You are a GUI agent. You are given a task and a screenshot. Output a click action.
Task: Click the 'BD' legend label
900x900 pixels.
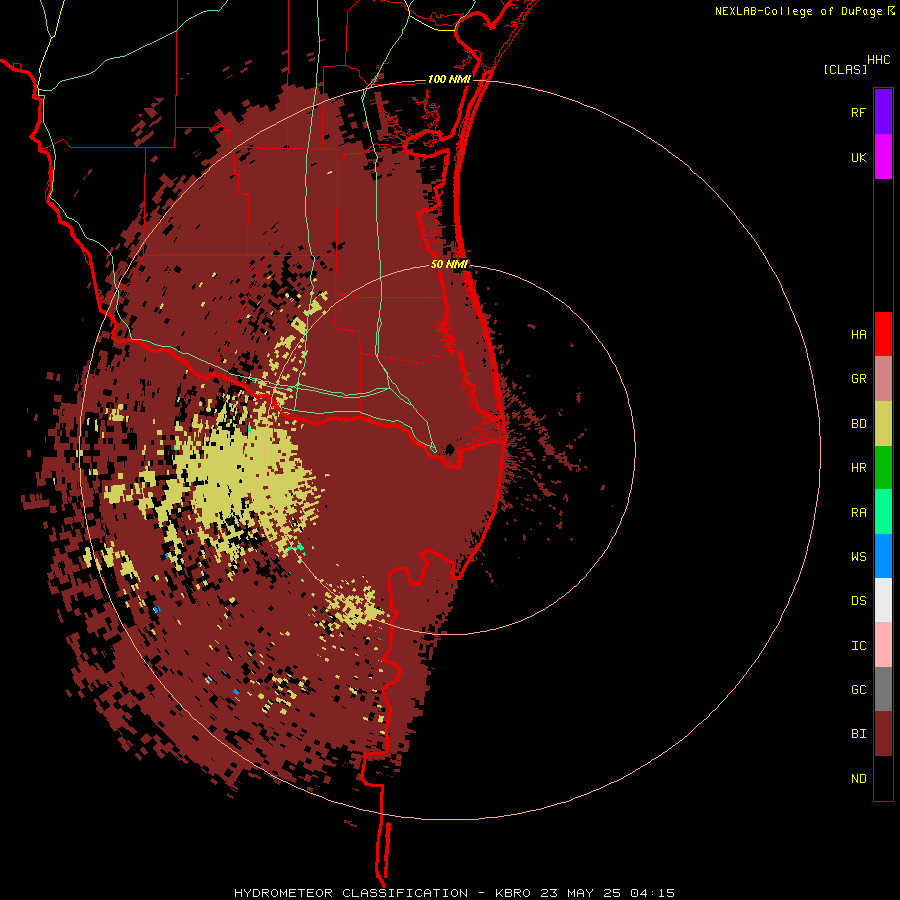pos(858,424)
